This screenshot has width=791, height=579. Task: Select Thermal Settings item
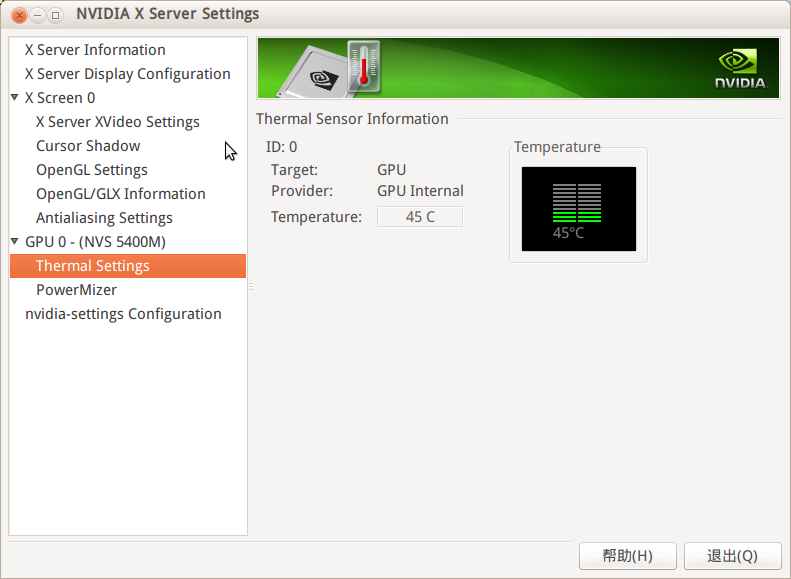pyautogui.click(x=128, y=266)
